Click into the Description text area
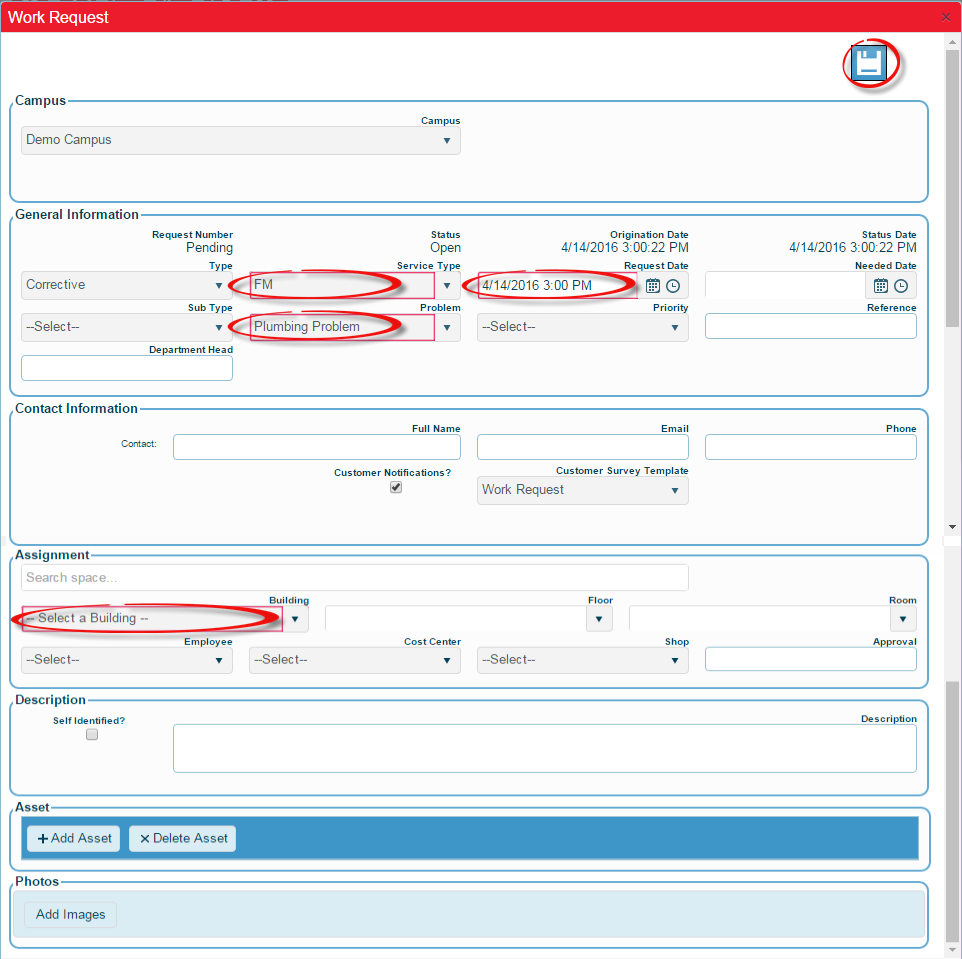962x959 pixels. coord(544,748)
